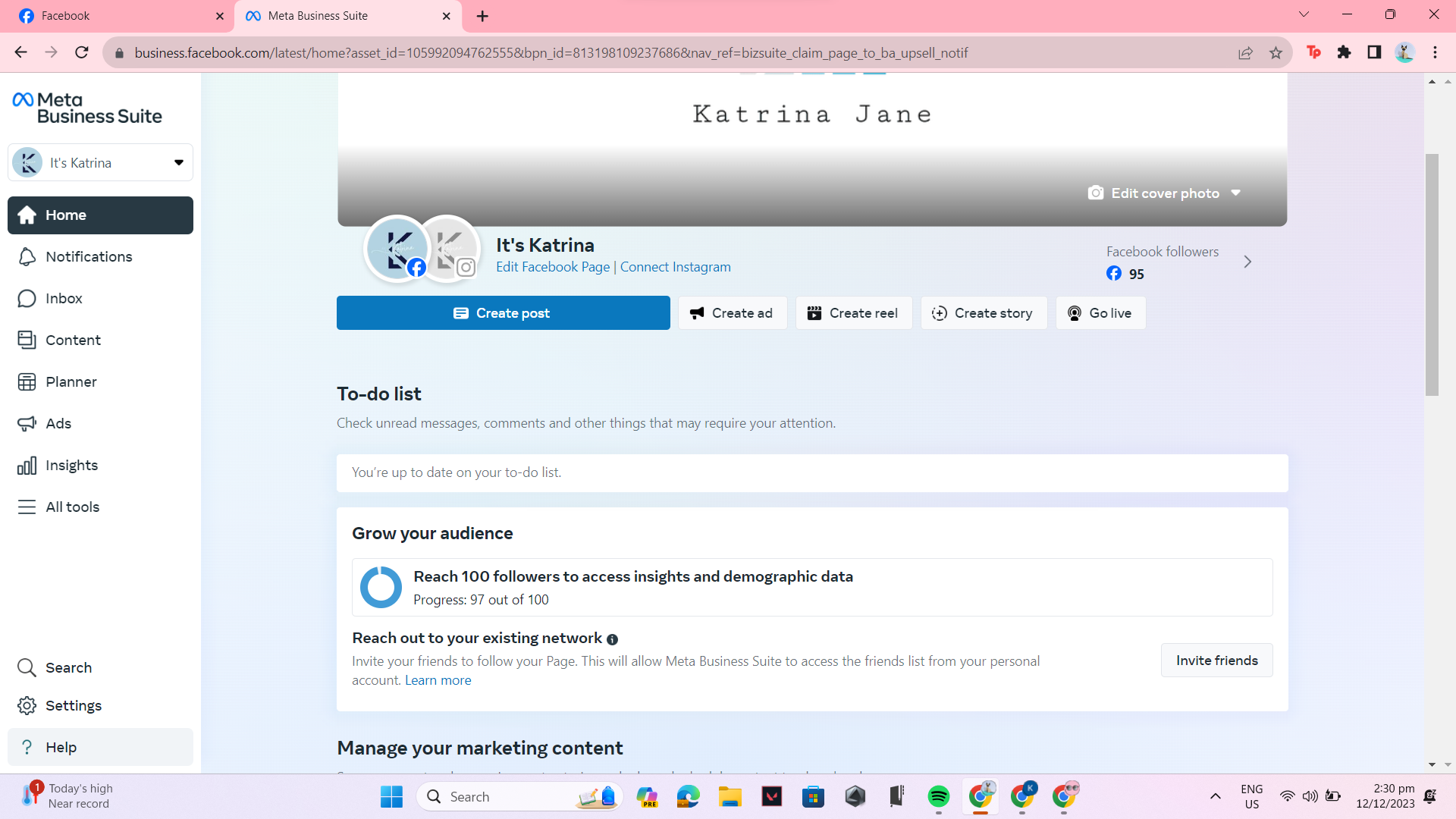Expand Facebook followers chevron

pos(1247,262)
